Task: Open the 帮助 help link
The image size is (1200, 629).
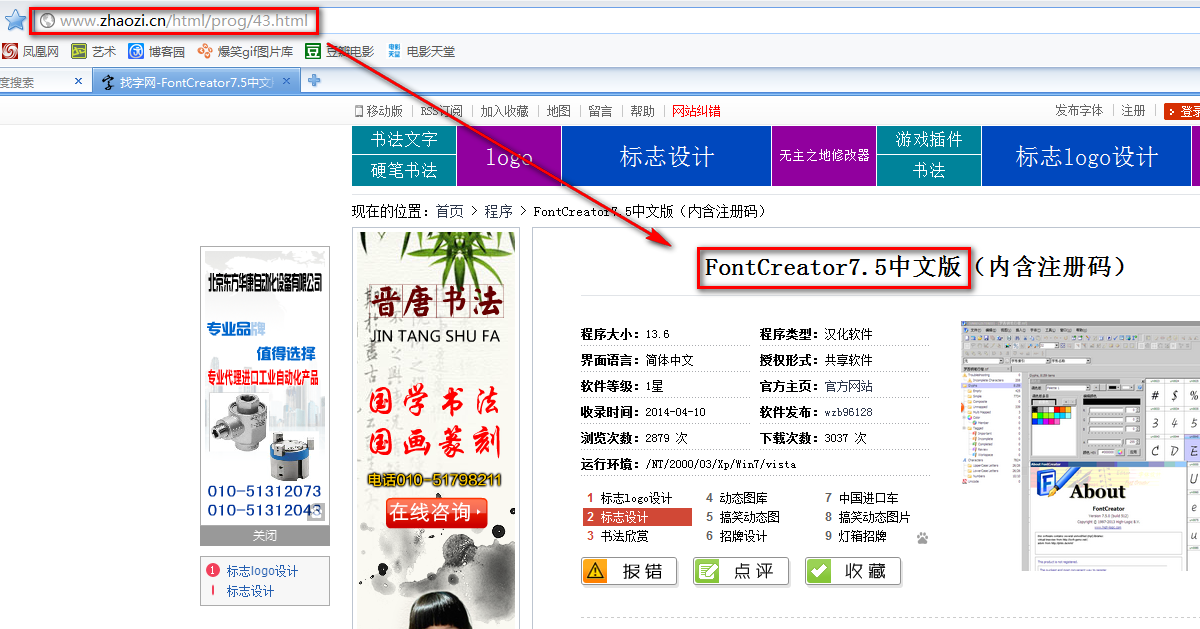Action: pyautogui.click(x=642, y=111)
